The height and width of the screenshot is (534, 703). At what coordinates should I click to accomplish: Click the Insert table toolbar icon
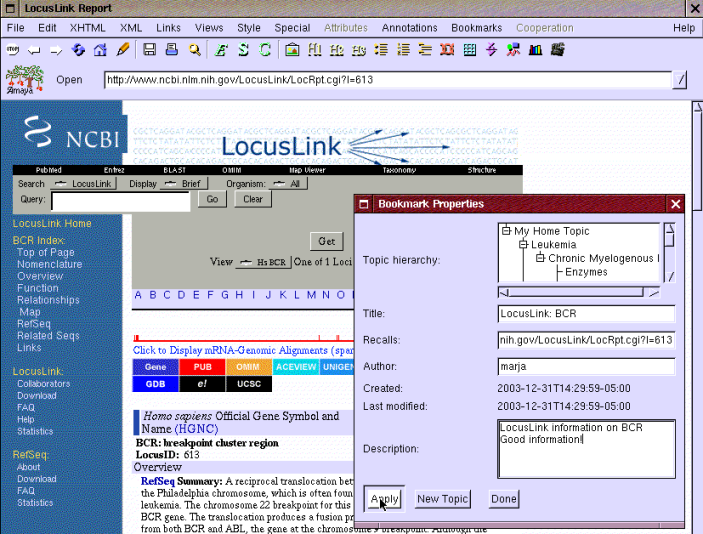tap(470, 49)
